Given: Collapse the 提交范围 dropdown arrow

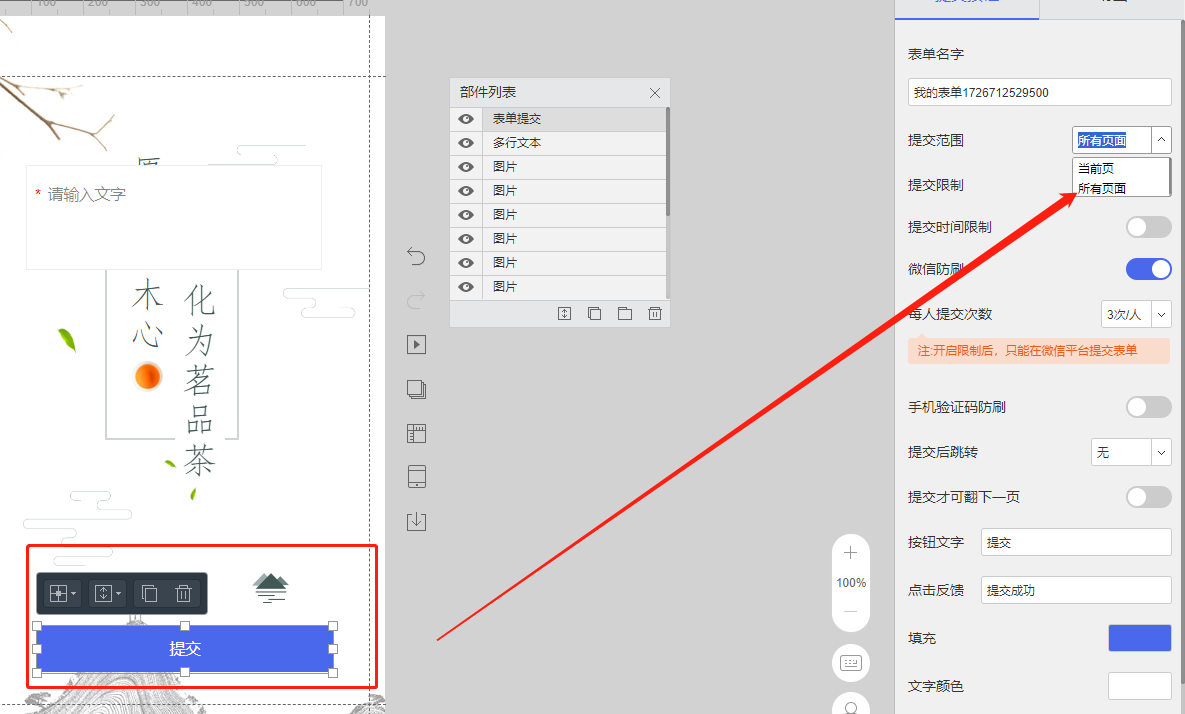Looking at the screenshot, I should tap(1162, 140).
